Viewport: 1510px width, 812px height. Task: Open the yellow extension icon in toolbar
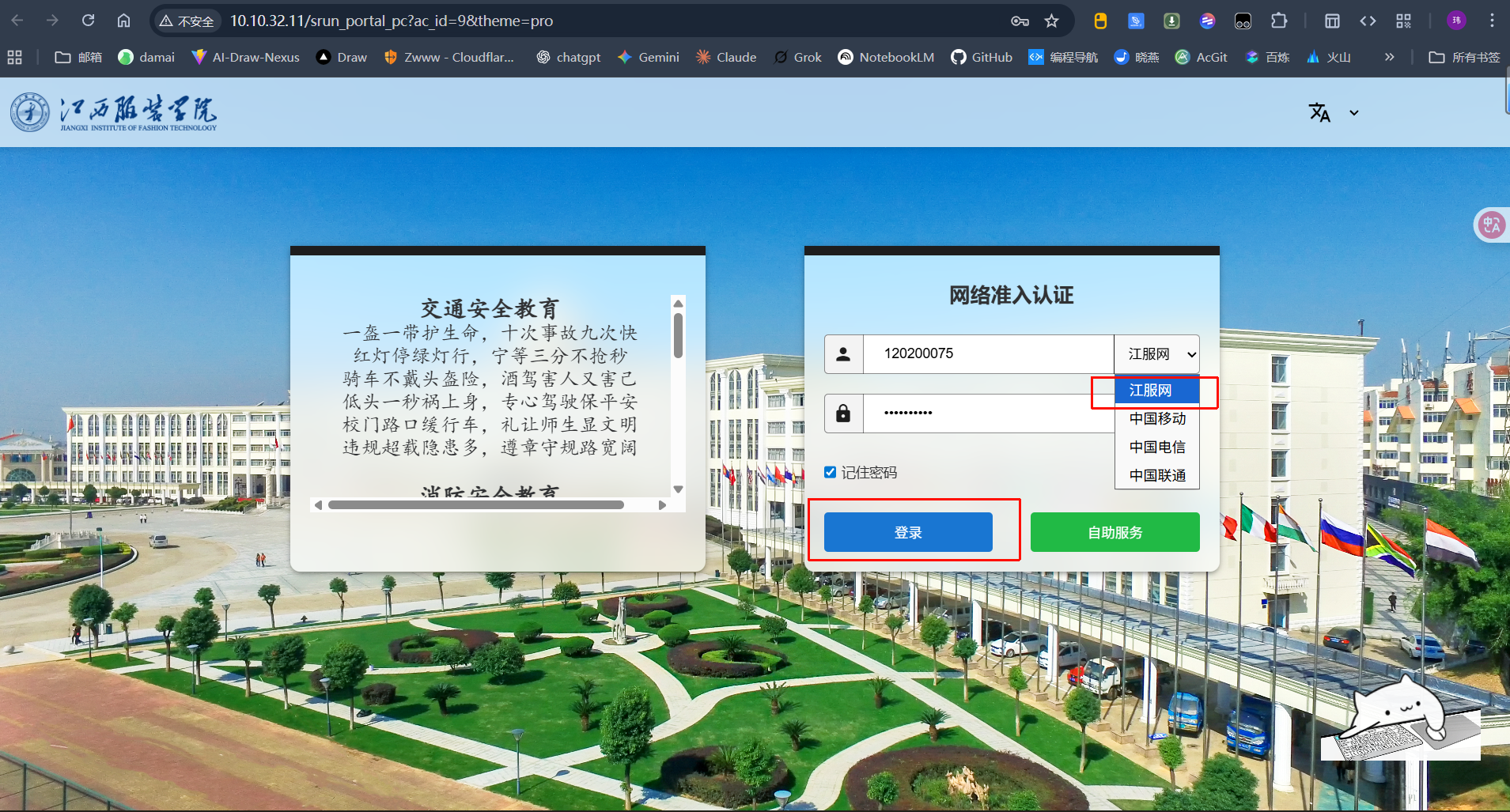tap(1100, 21)
